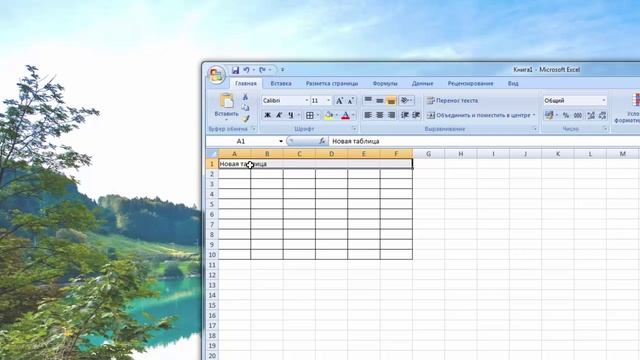Align text to top of cell
This screenshot has height=360, width=640.
tap(368, 100)
